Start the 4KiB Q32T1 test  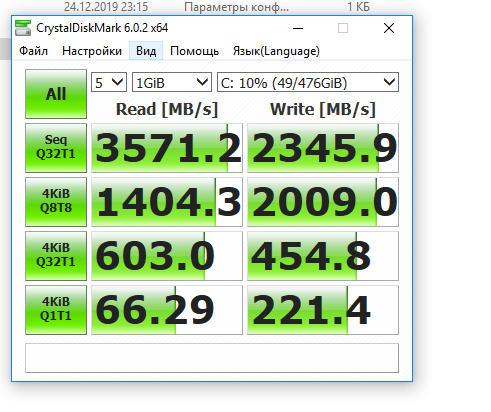56,256
